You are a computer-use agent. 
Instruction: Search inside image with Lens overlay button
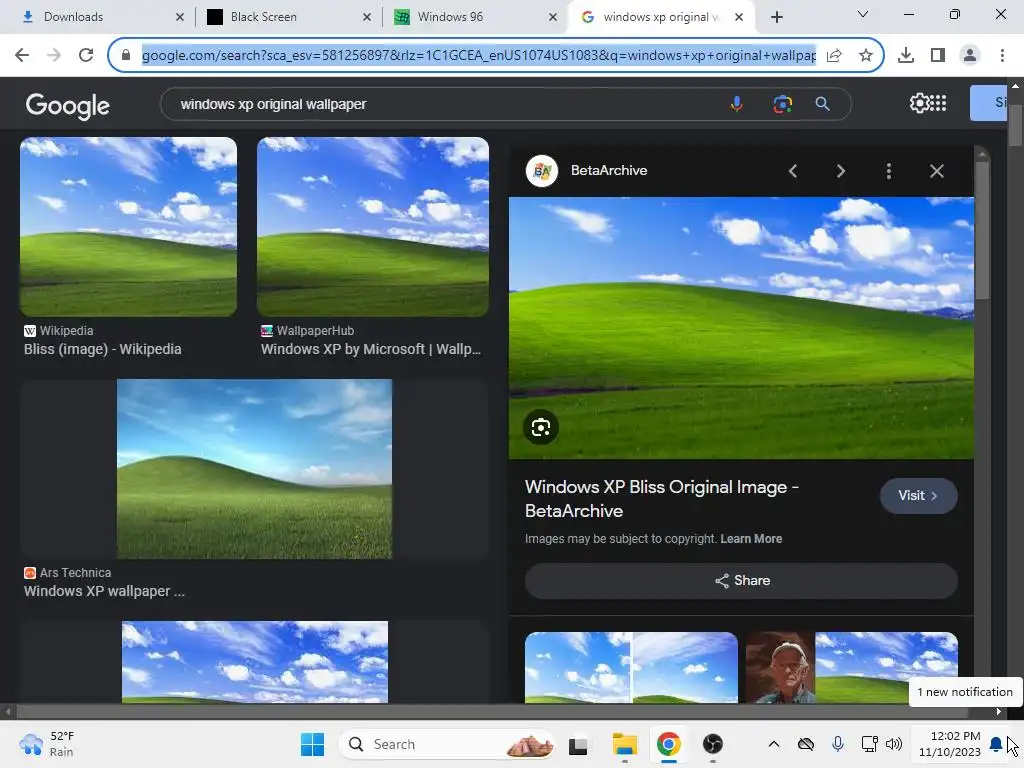tap(541, 427)
